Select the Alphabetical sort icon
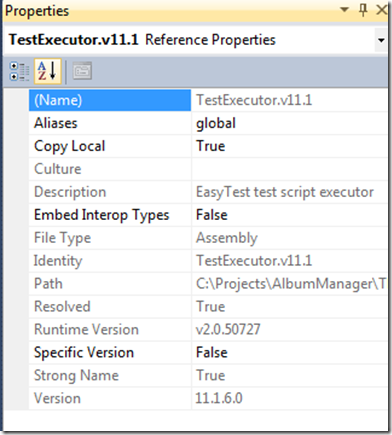This screenshot has height=435, width=392. (x=47, y=71)
